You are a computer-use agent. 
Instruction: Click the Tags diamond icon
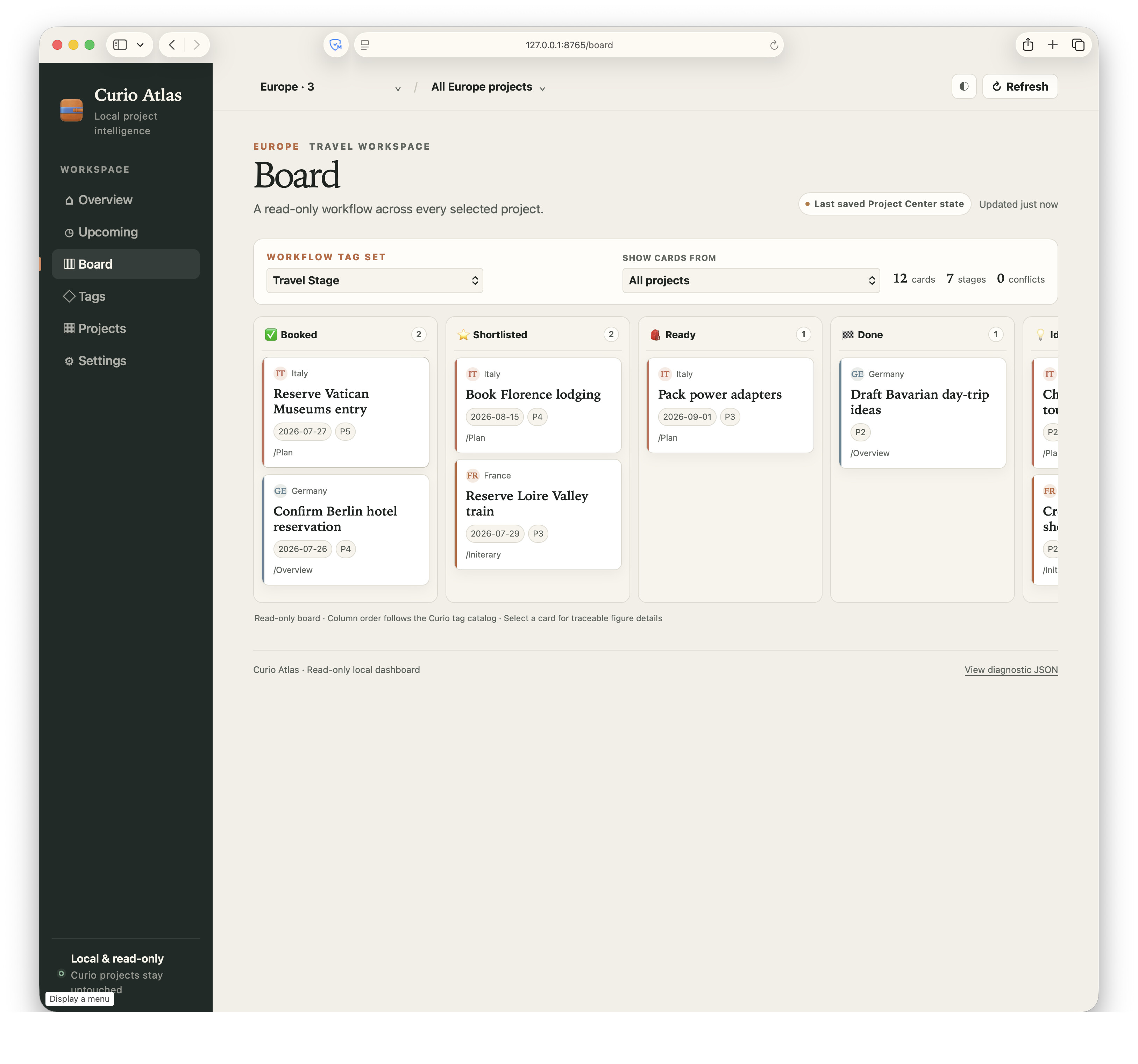point(69,296)
